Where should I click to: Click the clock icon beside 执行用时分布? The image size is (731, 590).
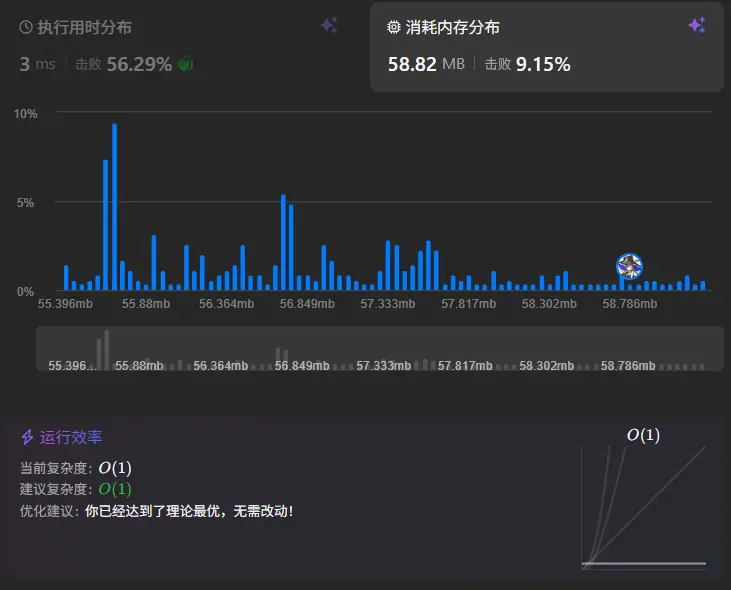pos(26,28)
